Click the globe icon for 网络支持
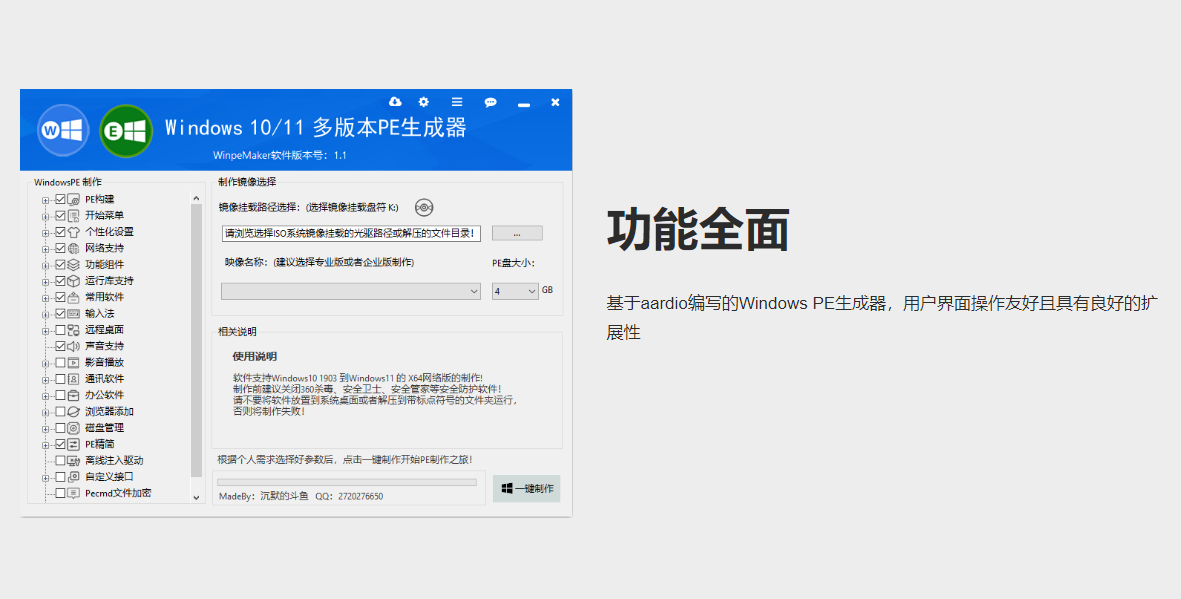1181x599 pixels. click(x=74, y=249)
